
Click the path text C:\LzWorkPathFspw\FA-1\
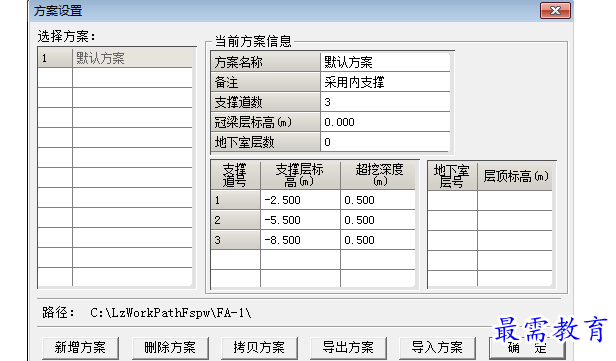click(x=170, y=313)
